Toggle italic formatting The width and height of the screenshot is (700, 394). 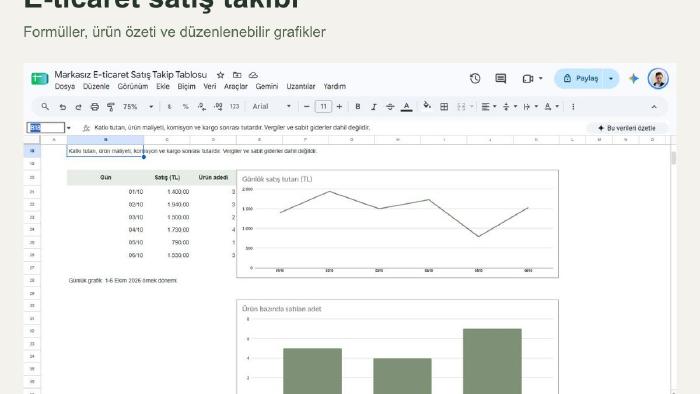click(x=374, y=107)
